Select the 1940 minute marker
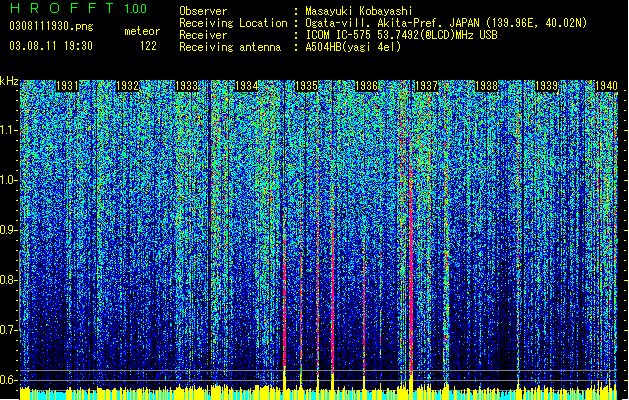 click(x=606, y=86)
